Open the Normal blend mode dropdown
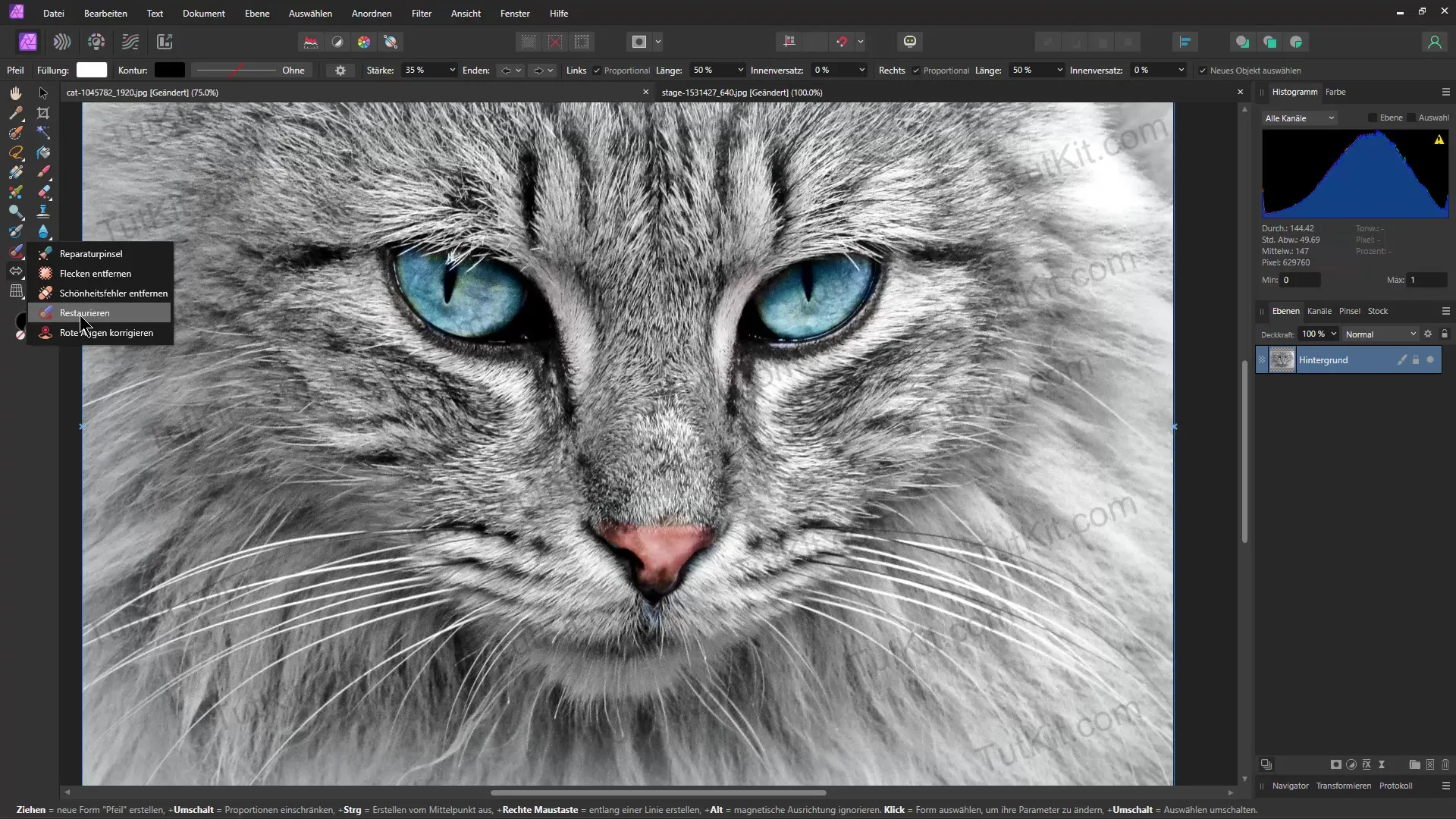 pyautogui.click(x=1380, y=334)
